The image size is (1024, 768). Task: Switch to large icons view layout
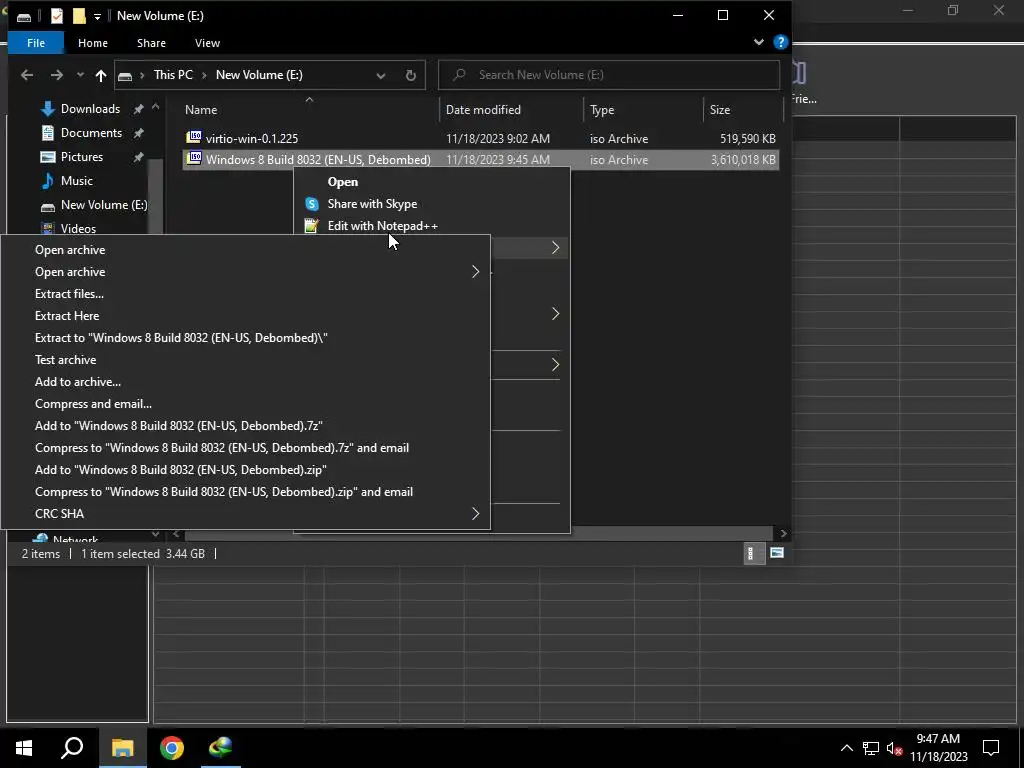coord(776,553)
